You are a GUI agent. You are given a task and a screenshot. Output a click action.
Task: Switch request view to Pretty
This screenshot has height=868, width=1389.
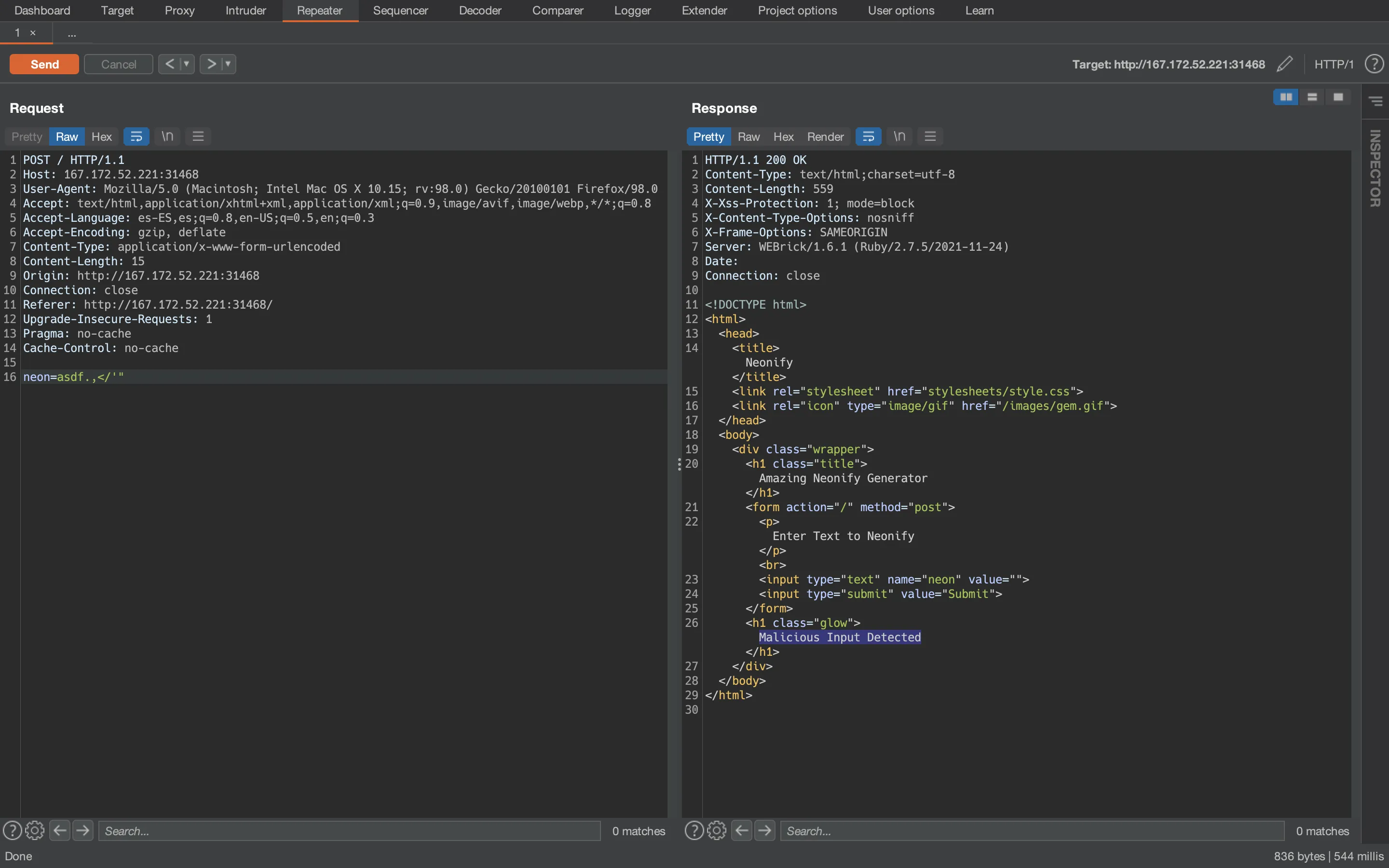[x=27, y=136]
